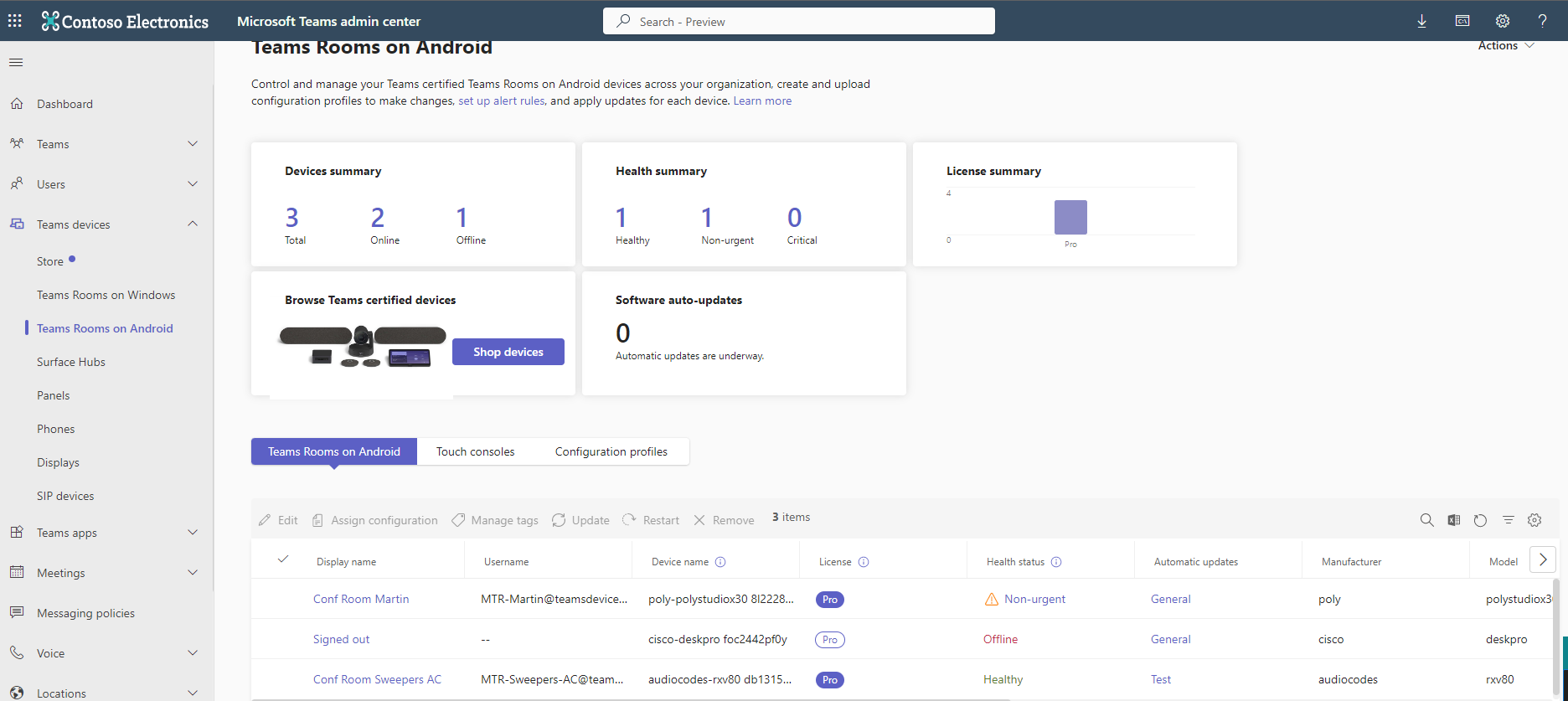This screenshot has height=701, width=1568.
Task: Click the Device name info icon
Action: [x=720, y=562]
